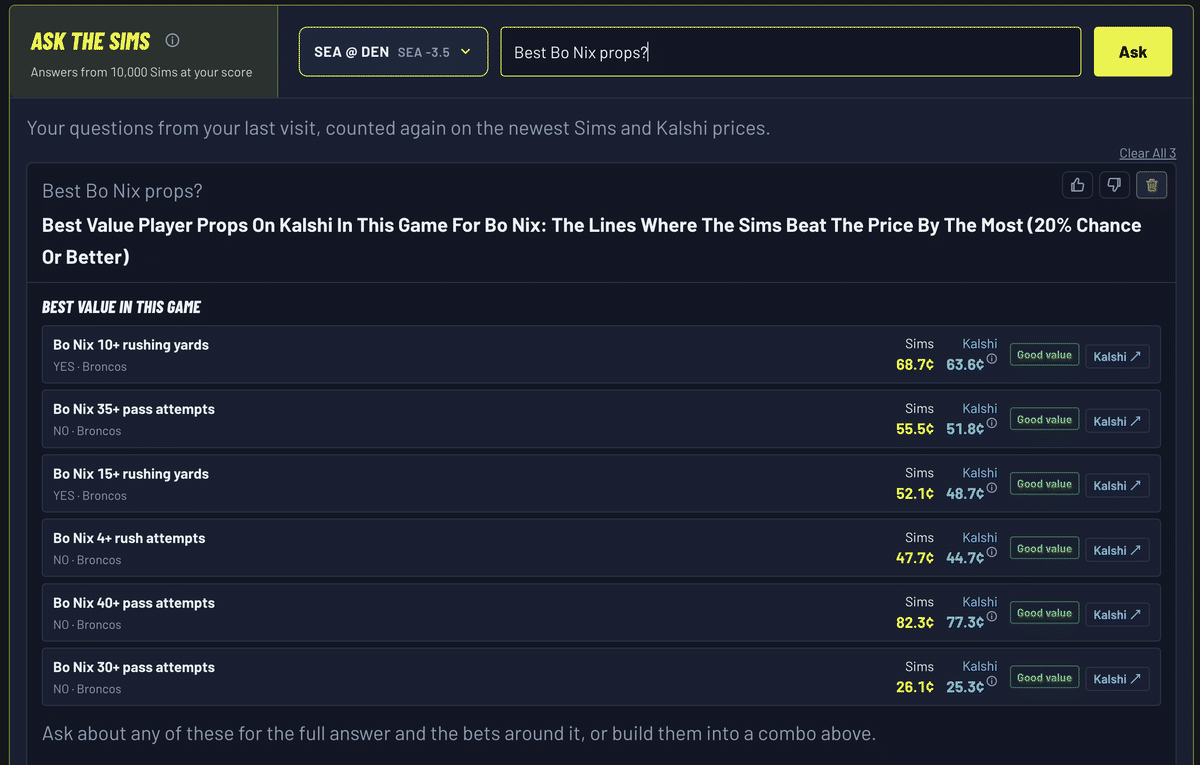Click the Kalshi price 51.8¢
The width and height of the screenshot is (1200, 765).
[965, 429]
